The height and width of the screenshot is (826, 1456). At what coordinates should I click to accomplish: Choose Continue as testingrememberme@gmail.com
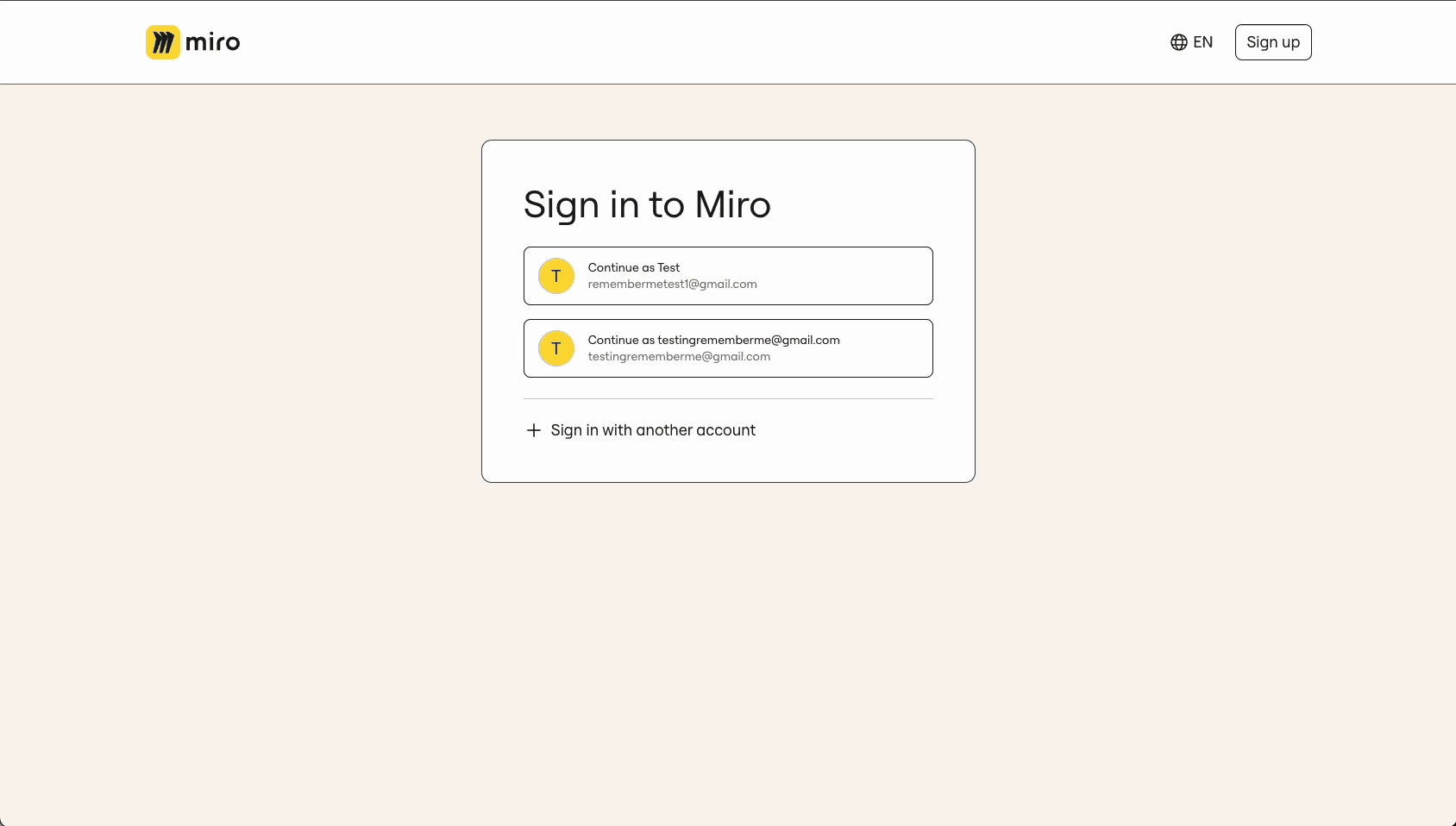(713, 341)
